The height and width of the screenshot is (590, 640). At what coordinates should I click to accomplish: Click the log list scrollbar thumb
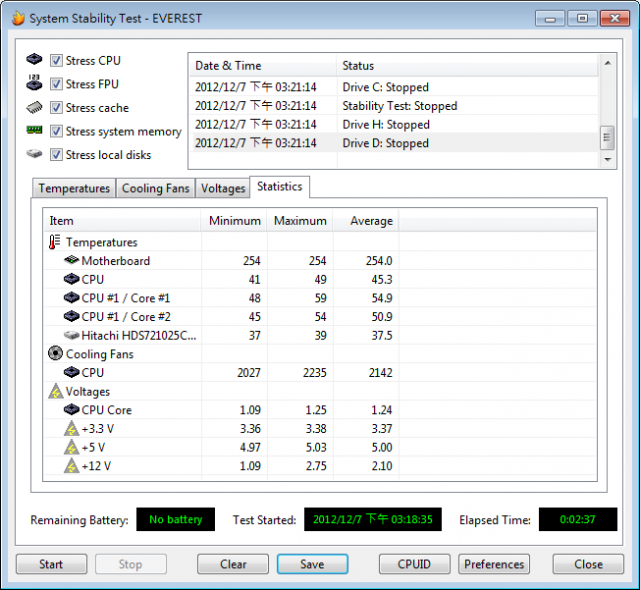click(x=607, y=138)
